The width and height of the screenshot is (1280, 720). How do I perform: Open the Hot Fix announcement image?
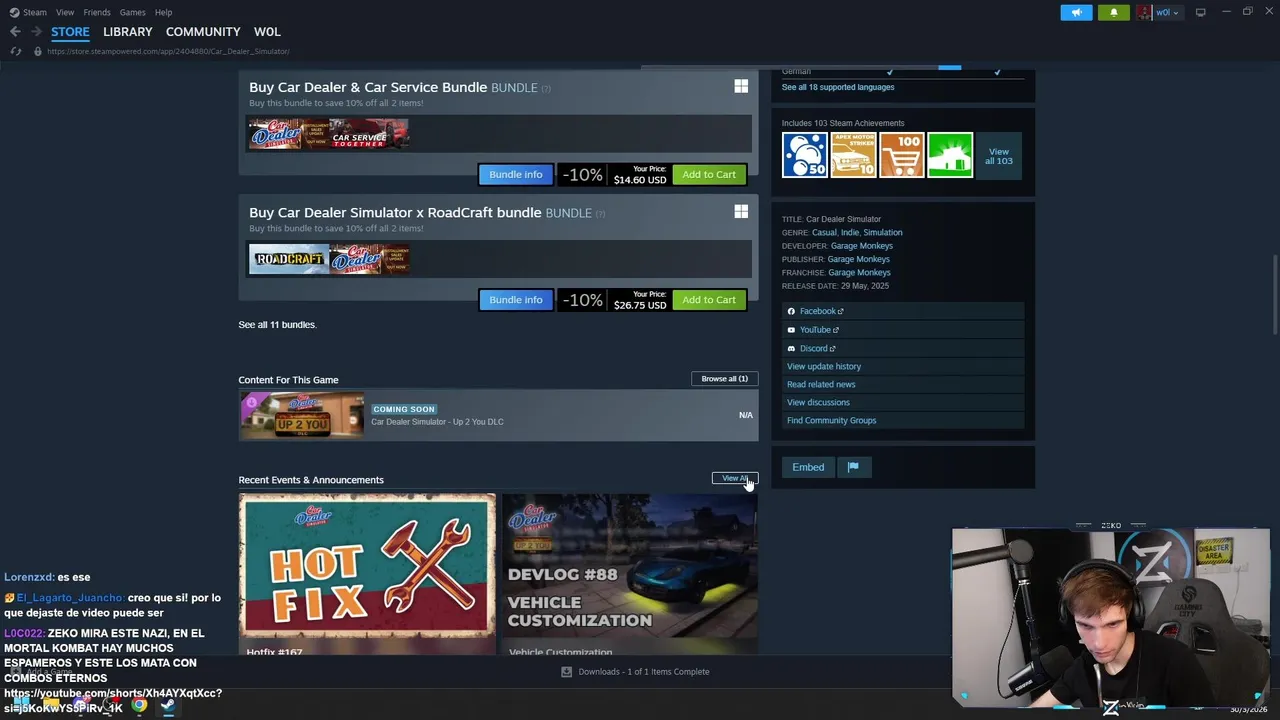pyautogui.click(x=367, y=566)
